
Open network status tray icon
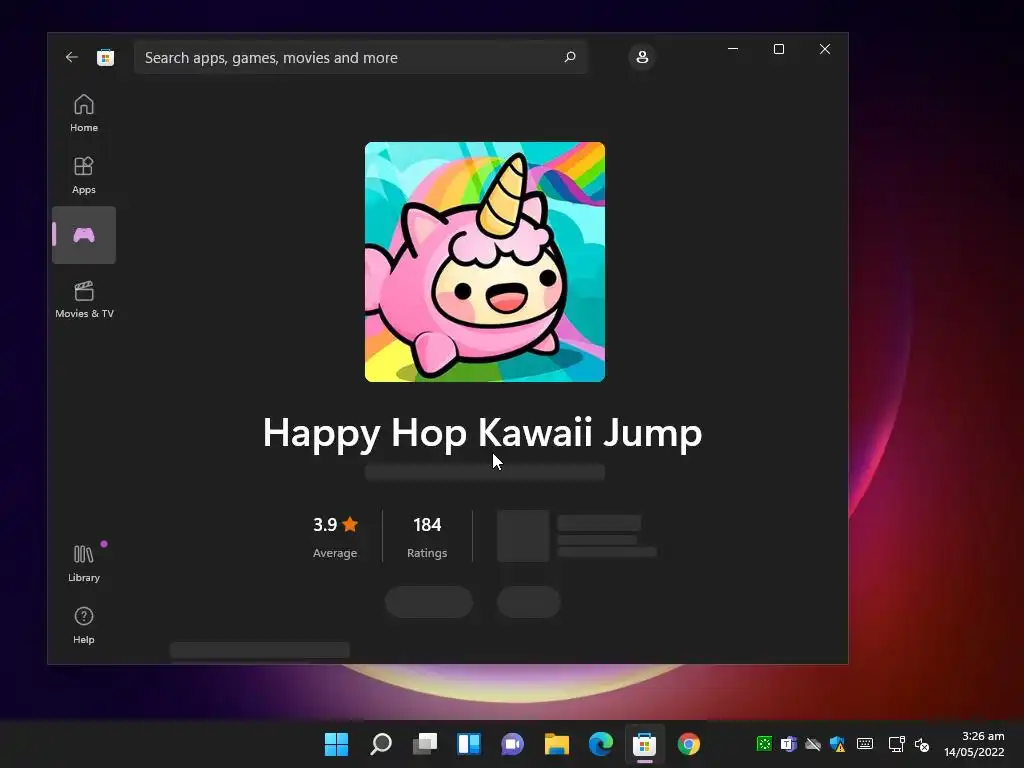click(x=897, y=744)
